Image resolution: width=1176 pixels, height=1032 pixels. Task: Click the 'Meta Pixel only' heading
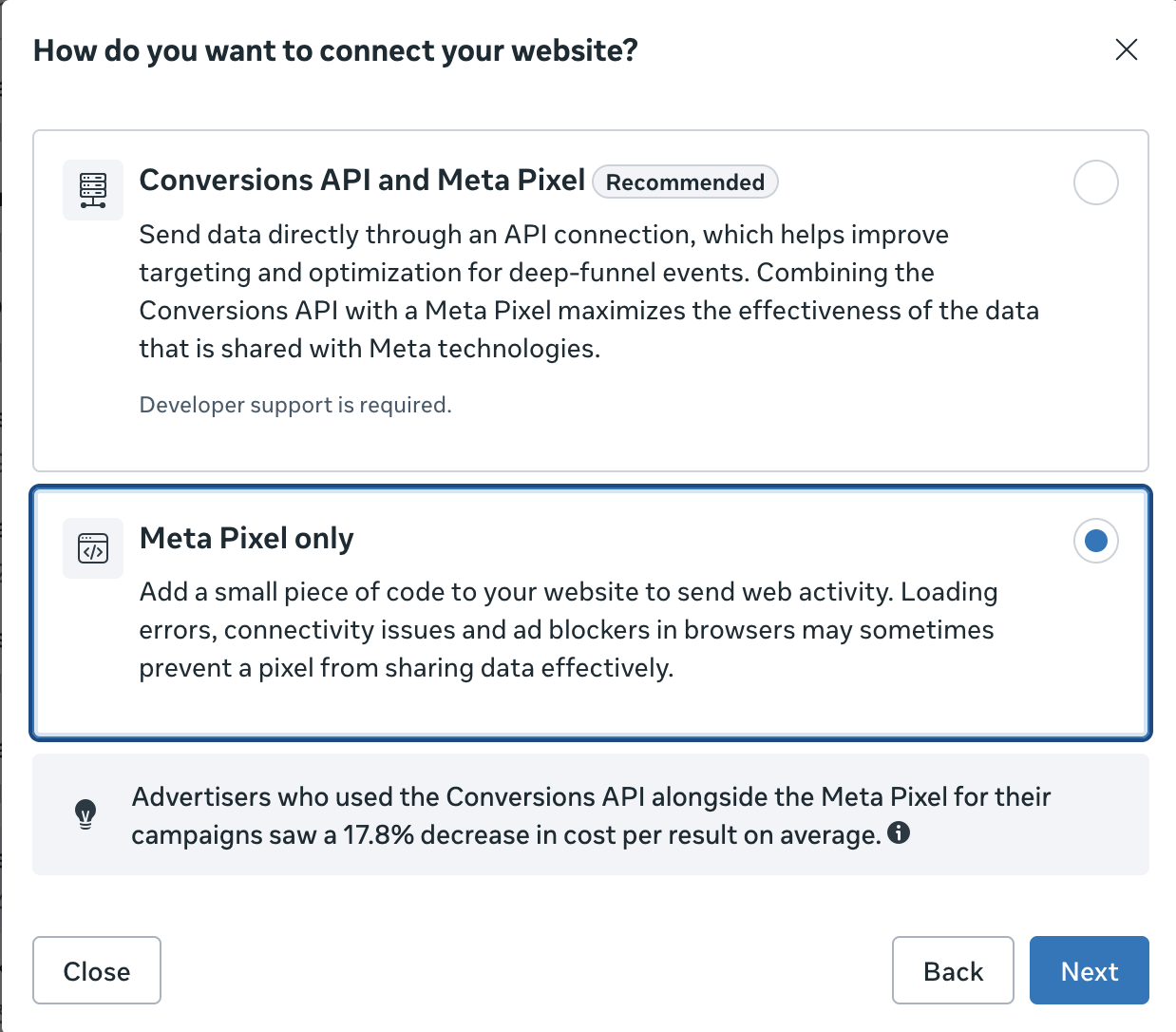[247, 538]
